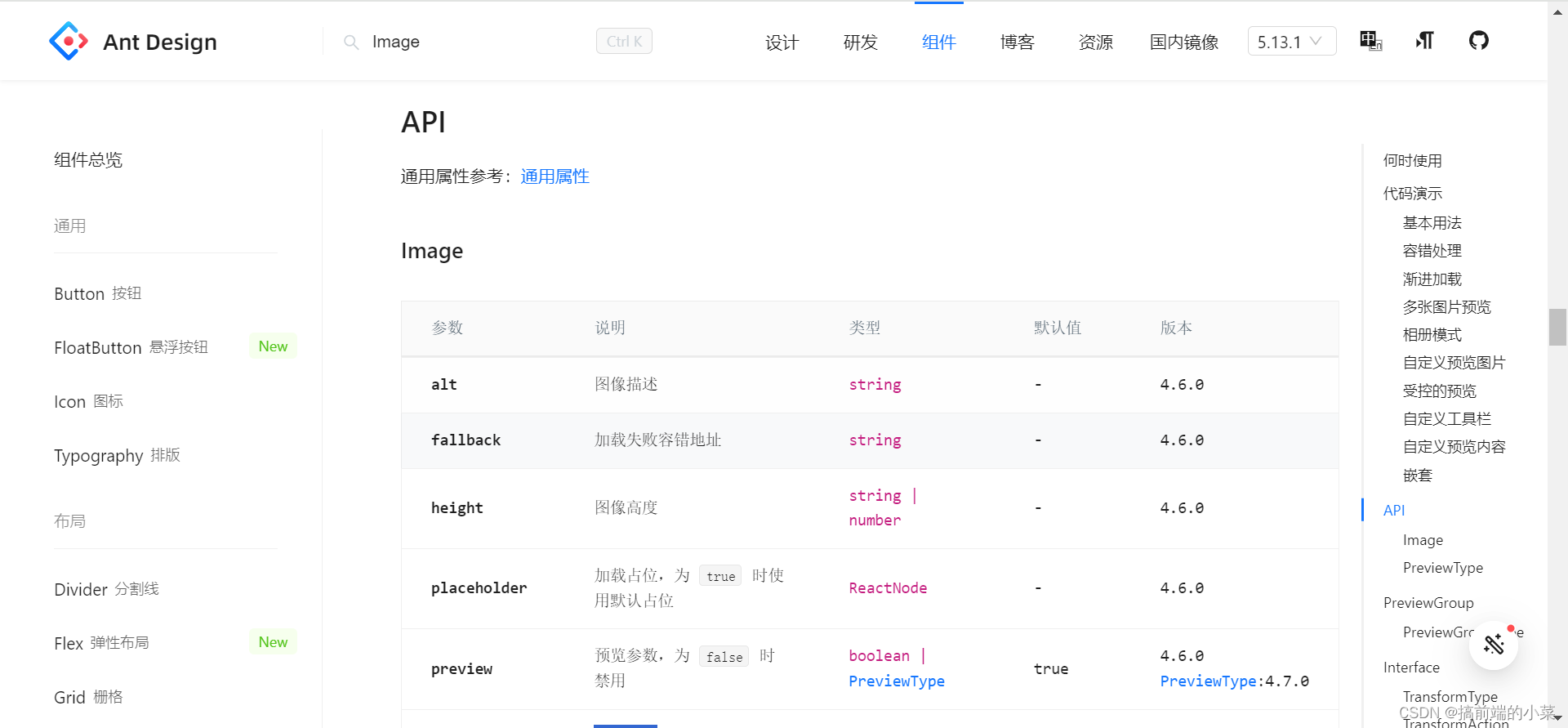1568x728 pixels.
Task: Open 组件总览 in sidebar
Action: click(x=88, y=160)
